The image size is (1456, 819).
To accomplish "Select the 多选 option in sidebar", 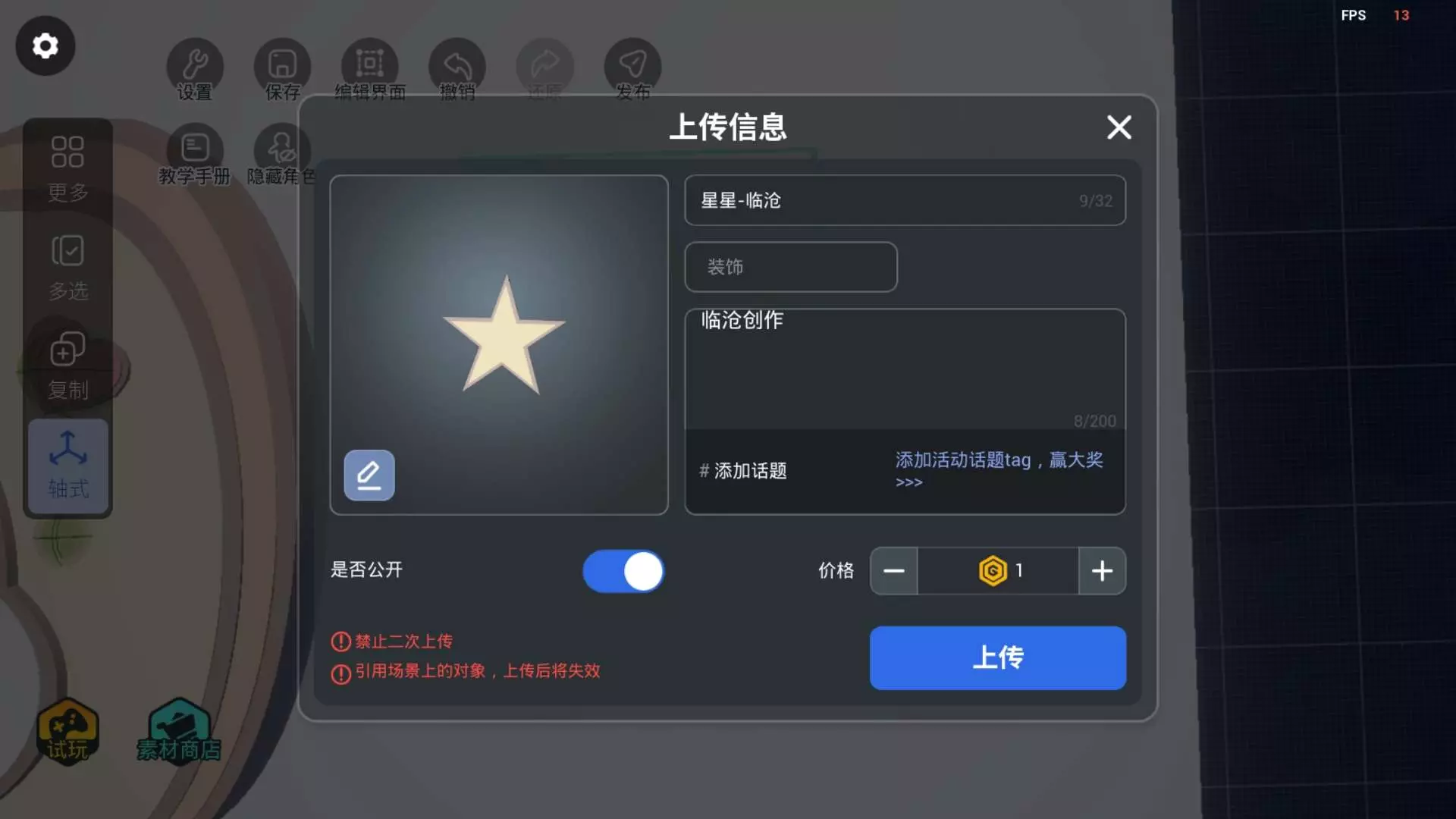I will pyautogui.click(x=68, y=268).
